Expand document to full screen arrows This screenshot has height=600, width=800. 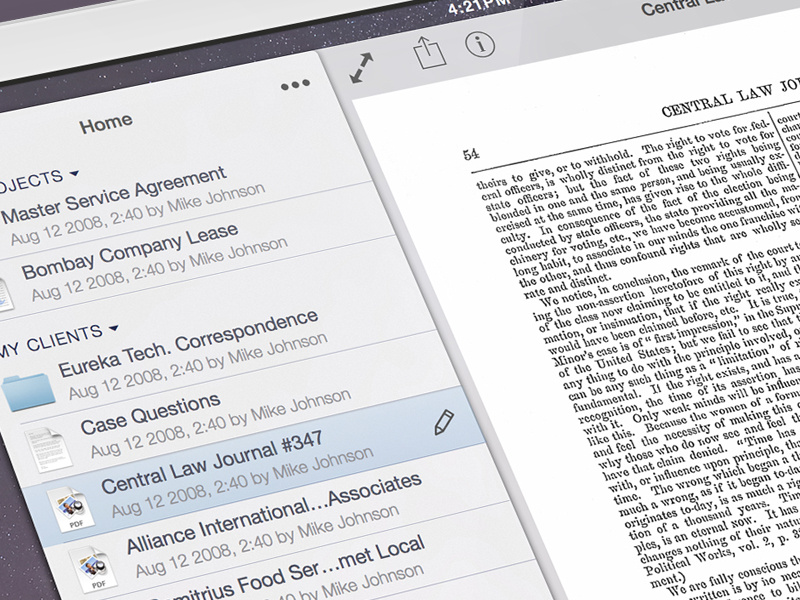361,67
